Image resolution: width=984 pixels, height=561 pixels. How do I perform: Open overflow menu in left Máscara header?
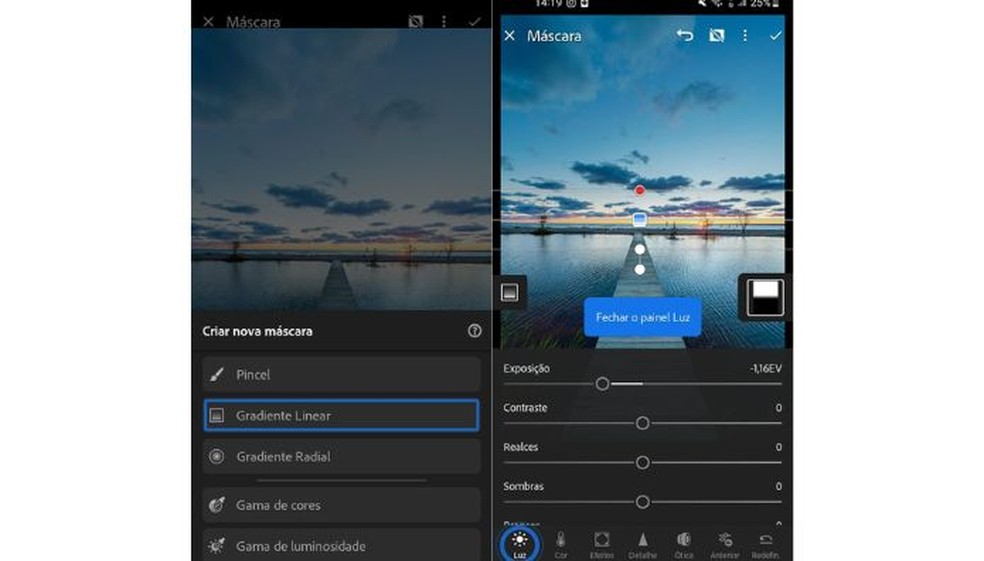[444, 22]
